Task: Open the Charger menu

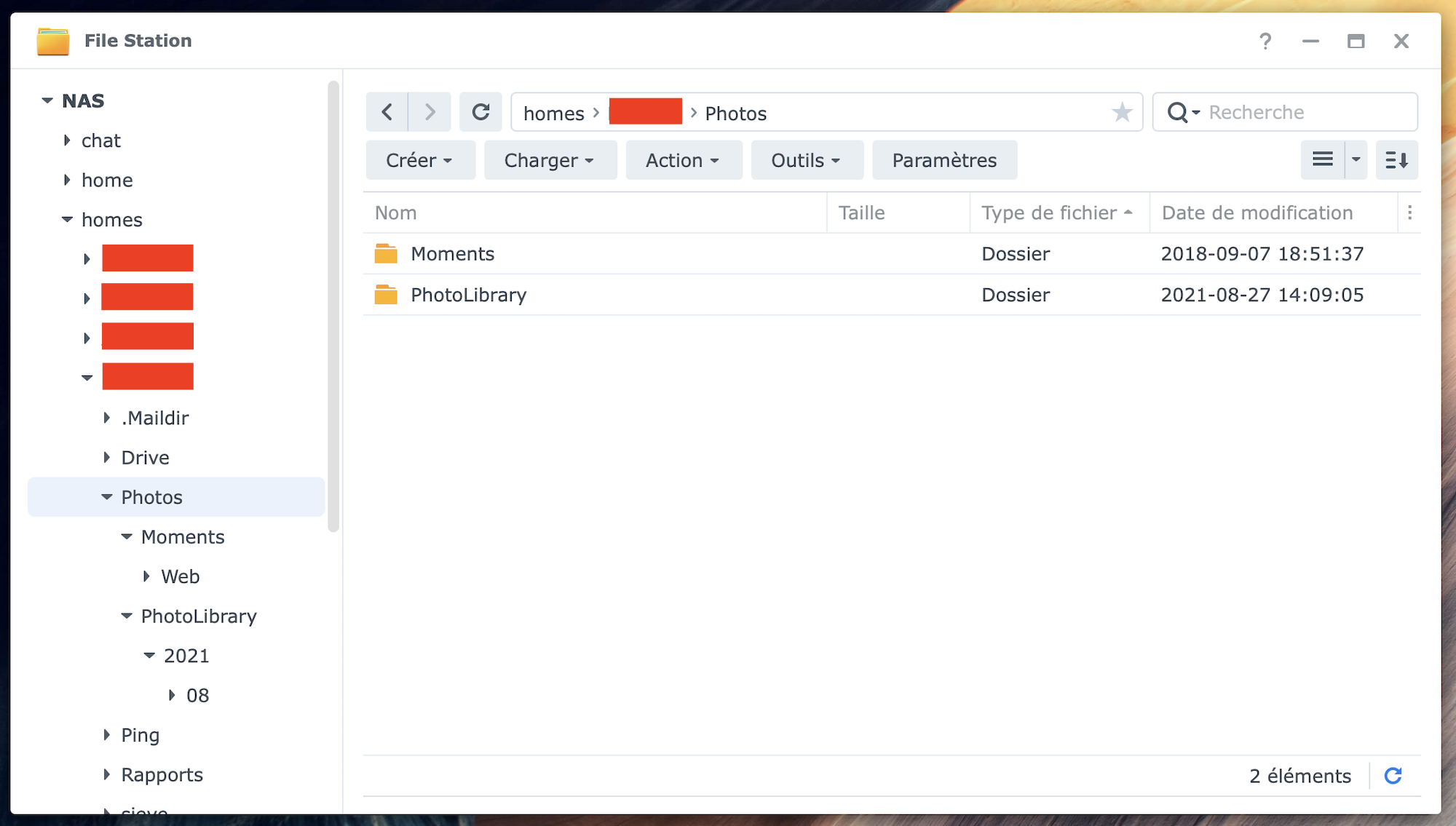Action: pos(550,160)
